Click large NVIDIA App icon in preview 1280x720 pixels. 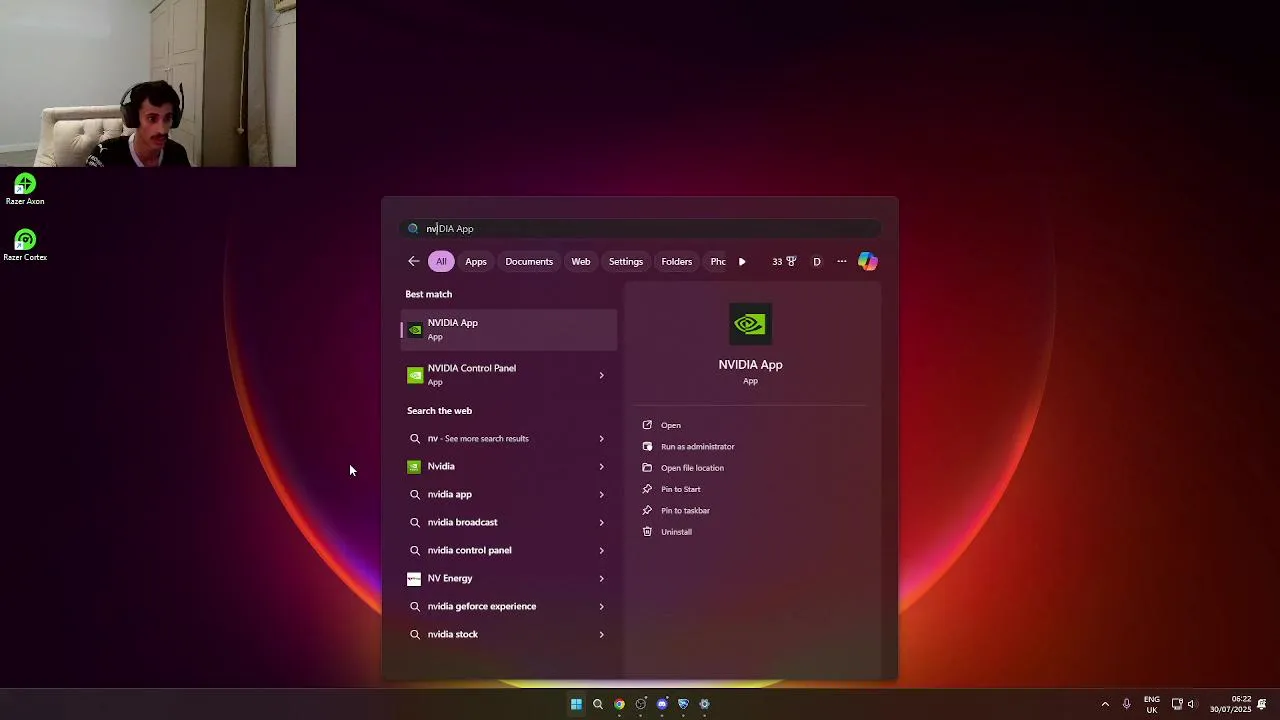click(750, 324)
